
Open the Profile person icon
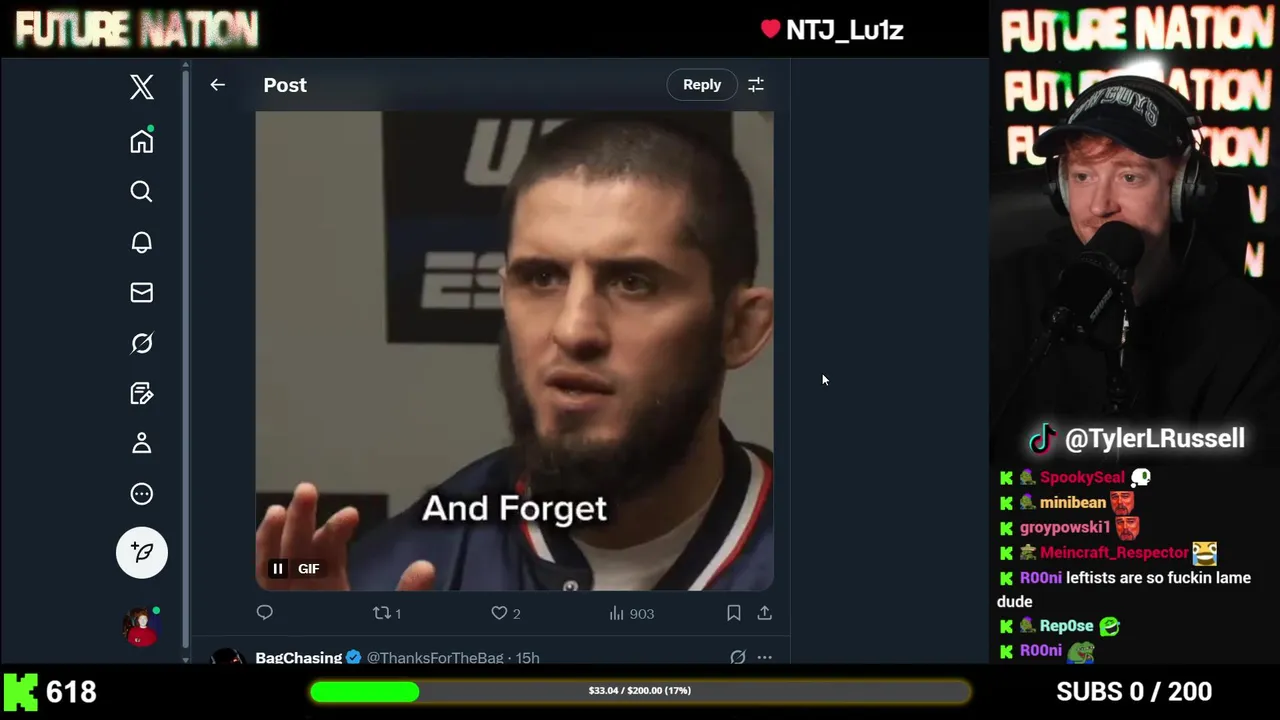pyautogui.click(x=142, y=443)
